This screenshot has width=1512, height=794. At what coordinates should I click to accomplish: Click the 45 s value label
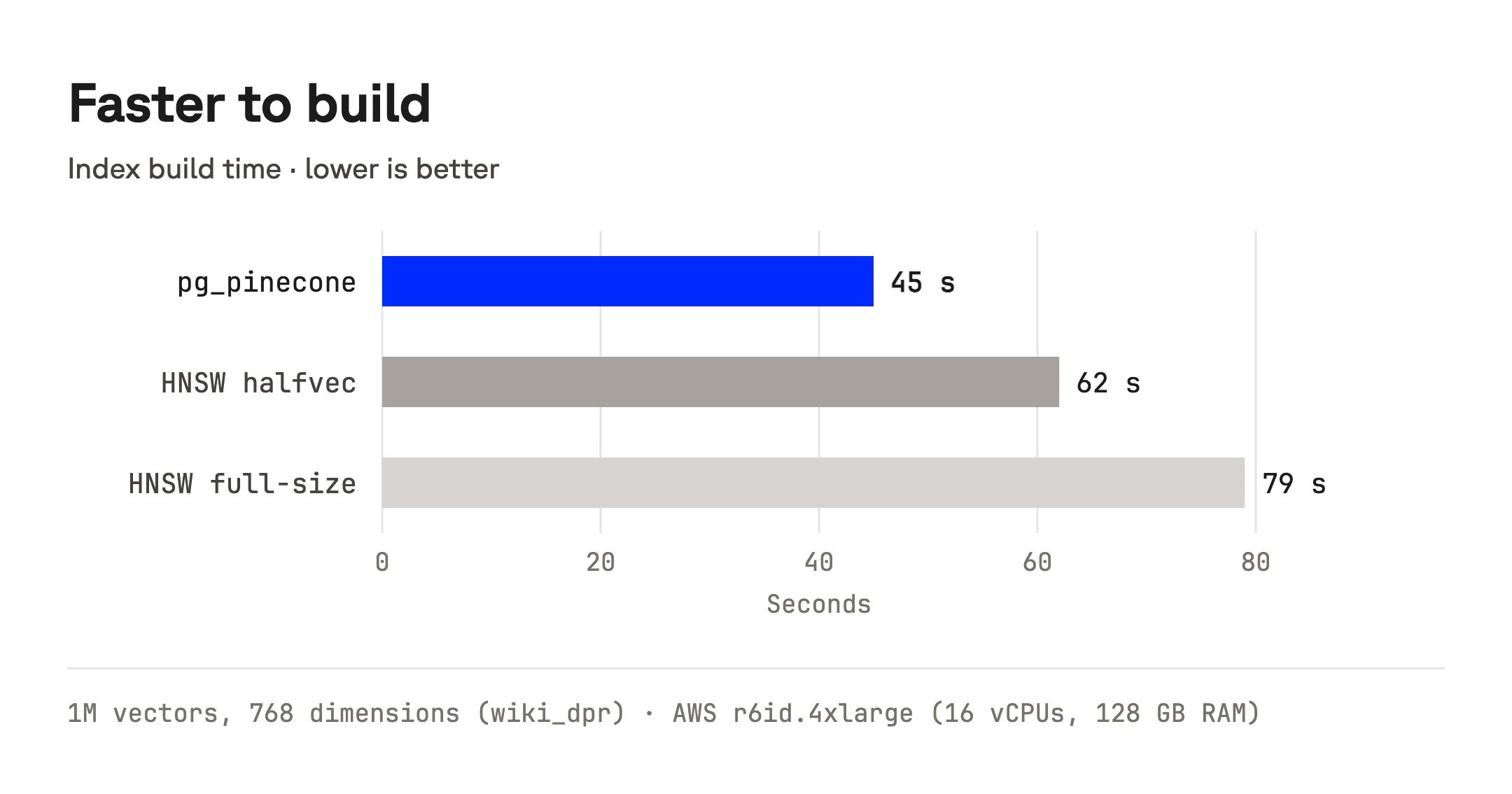point(923,283)
